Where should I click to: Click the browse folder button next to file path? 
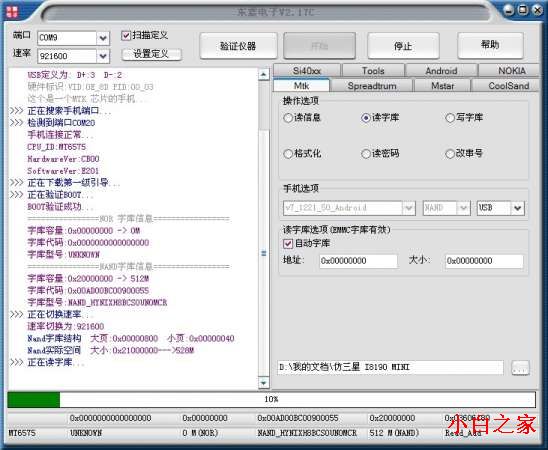tap(520, 368)
